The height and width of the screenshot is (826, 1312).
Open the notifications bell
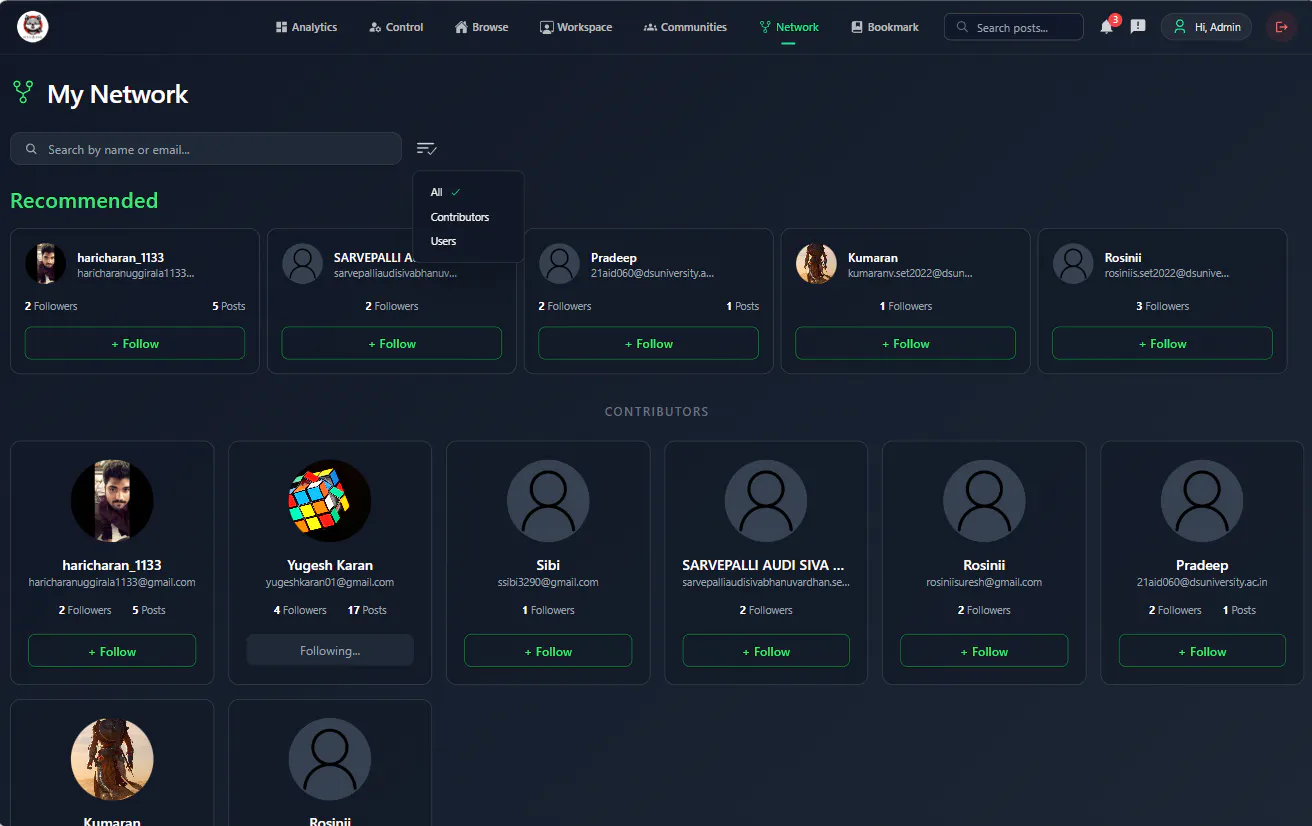pos(1106,27)
